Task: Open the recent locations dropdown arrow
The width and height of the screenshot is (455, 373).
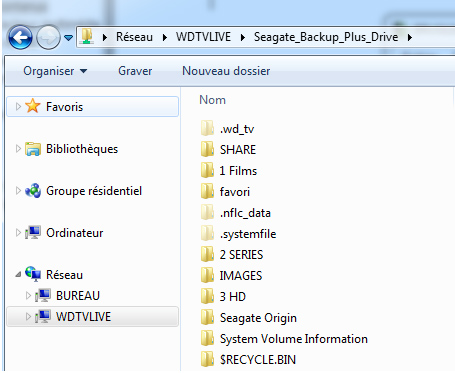Action: click(x=69, y=38)
